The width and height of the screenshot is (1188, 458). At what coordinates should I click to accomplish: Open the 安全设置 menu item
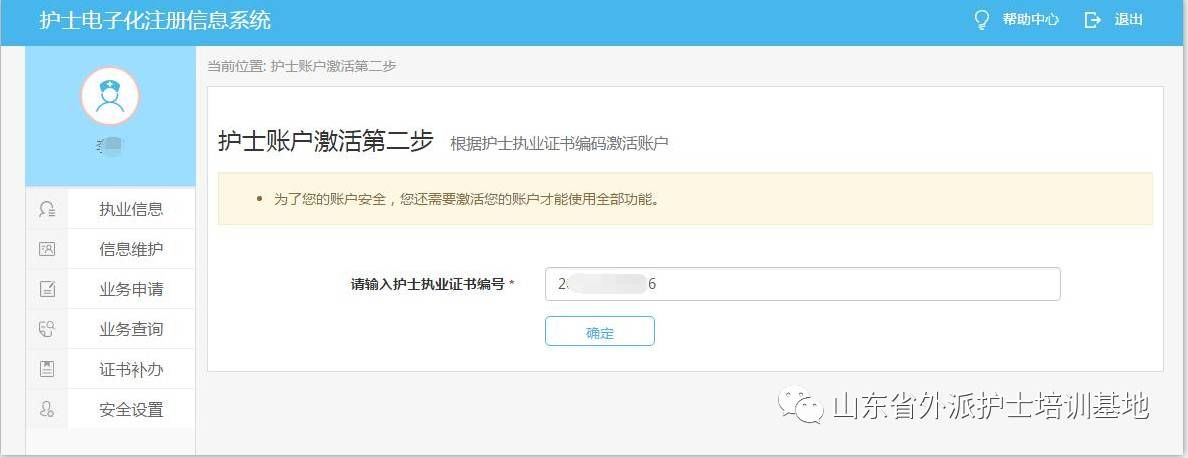point(131,409)
